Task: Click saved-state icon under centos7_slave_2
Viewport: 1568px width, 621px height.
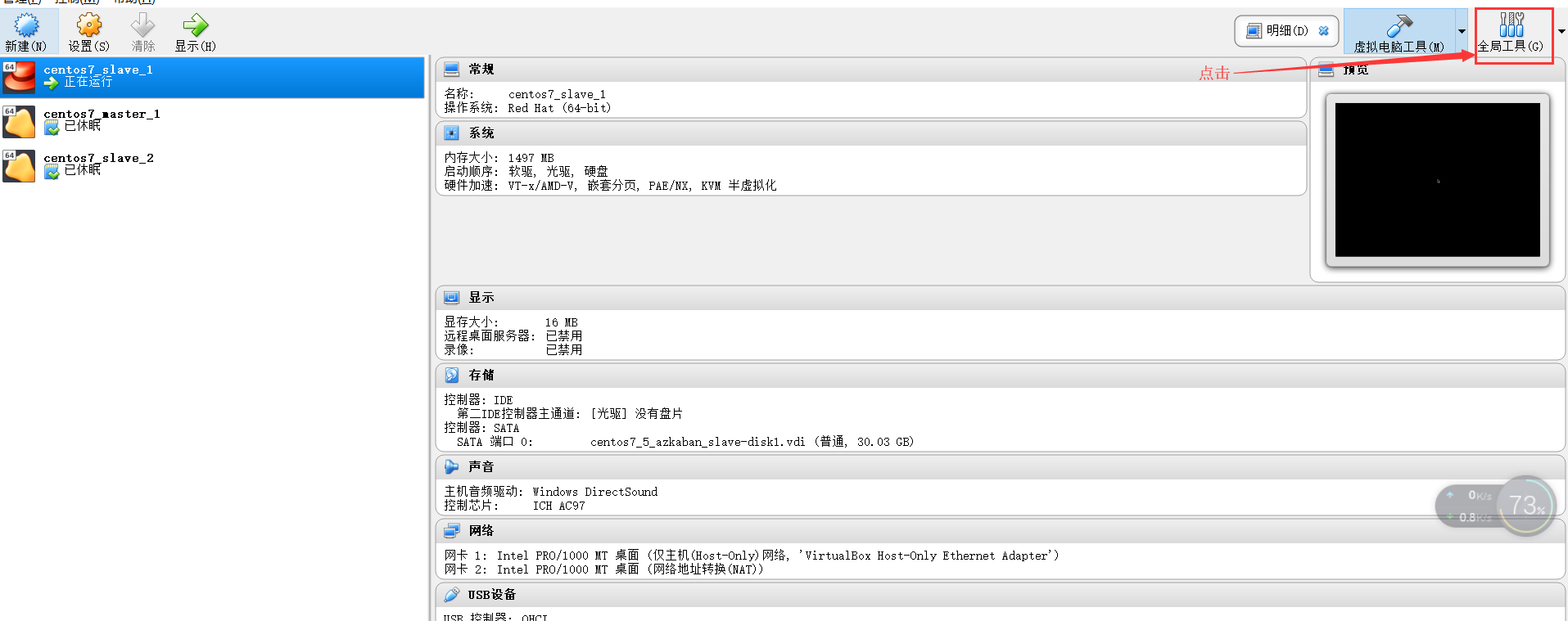Action: click(x=52, y=172)
